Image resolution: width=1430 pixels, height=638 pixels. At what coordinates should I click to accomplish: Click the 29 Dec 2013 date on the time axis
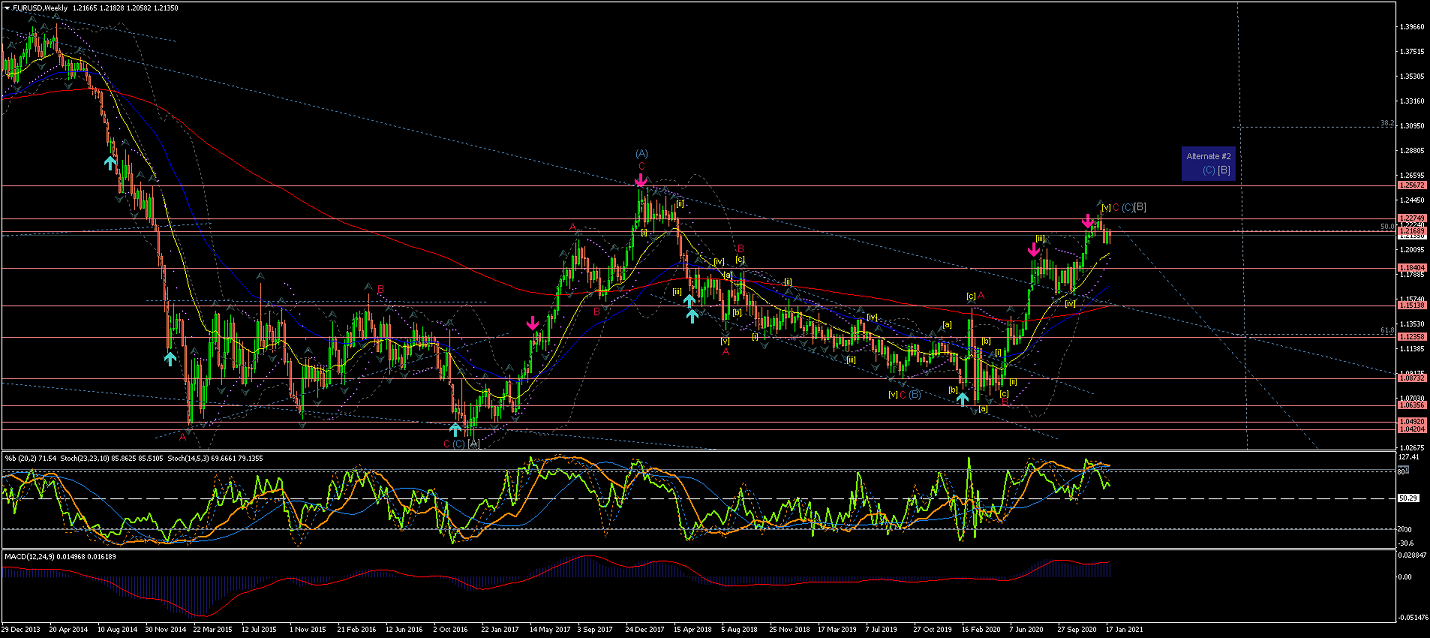pyautogui.click(x=22, y=630)
